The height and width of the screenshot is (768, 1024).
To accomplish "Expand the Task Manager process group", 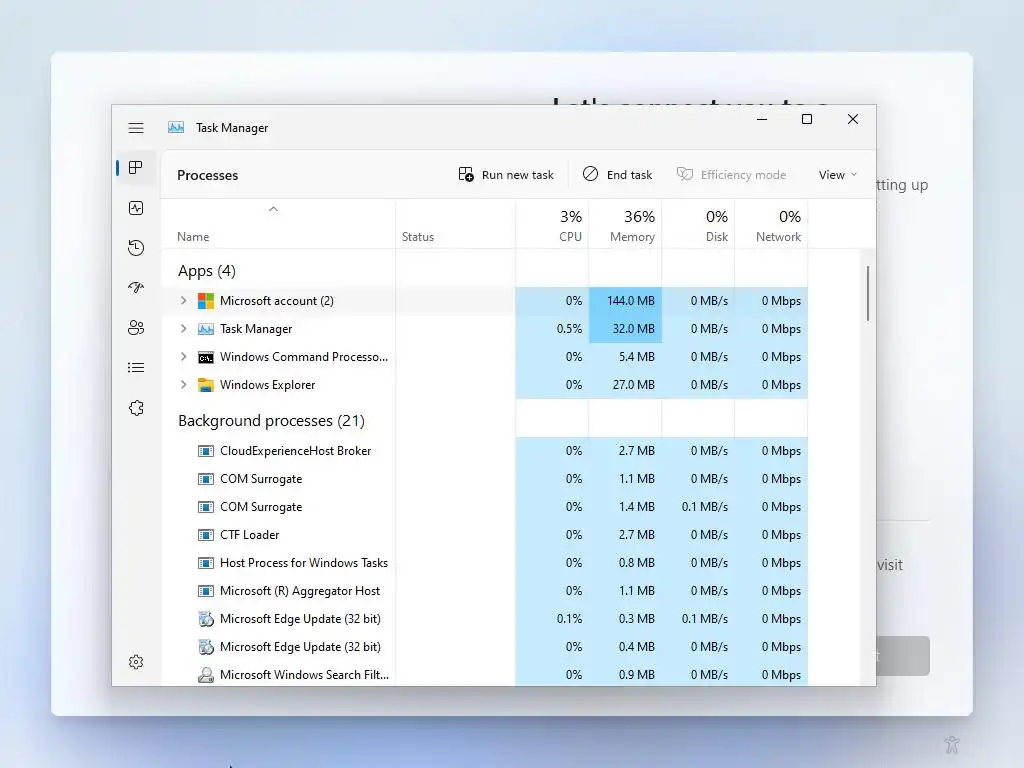I will 184,328.
